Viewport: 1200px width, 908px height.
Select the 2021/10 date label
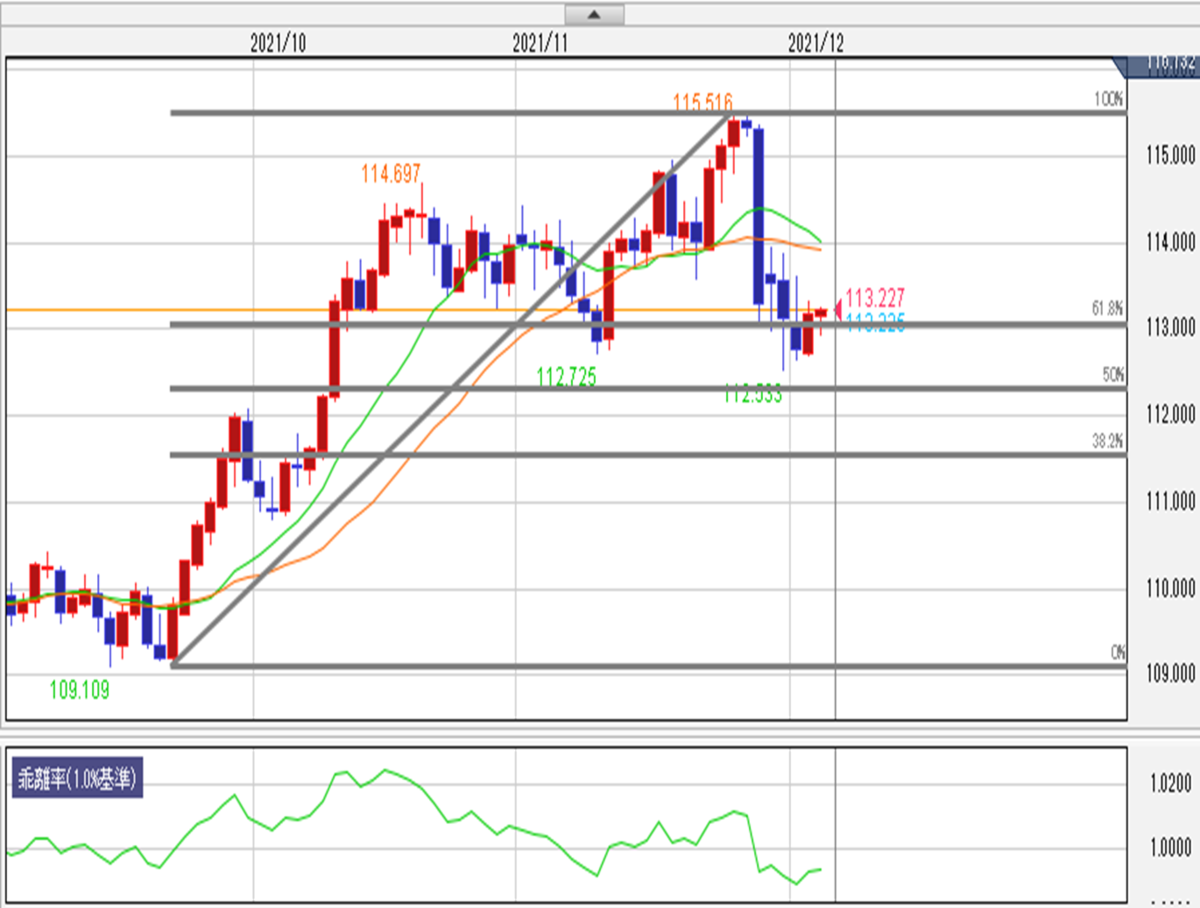pos(277,43)
